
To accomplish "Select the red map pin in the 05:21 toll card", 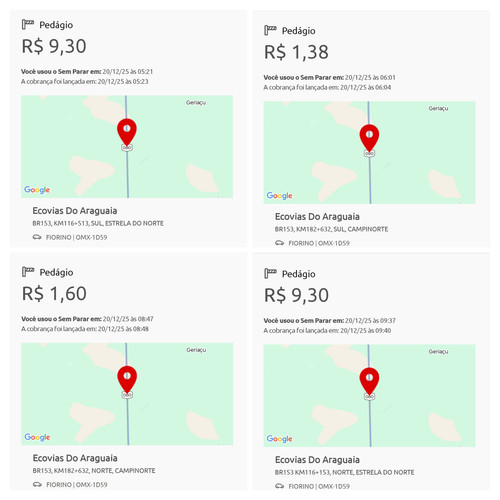I will click(127, 132).
